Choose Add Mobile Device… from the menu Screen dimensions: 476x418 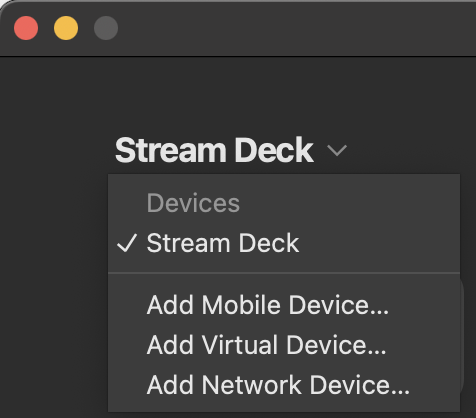284,304
